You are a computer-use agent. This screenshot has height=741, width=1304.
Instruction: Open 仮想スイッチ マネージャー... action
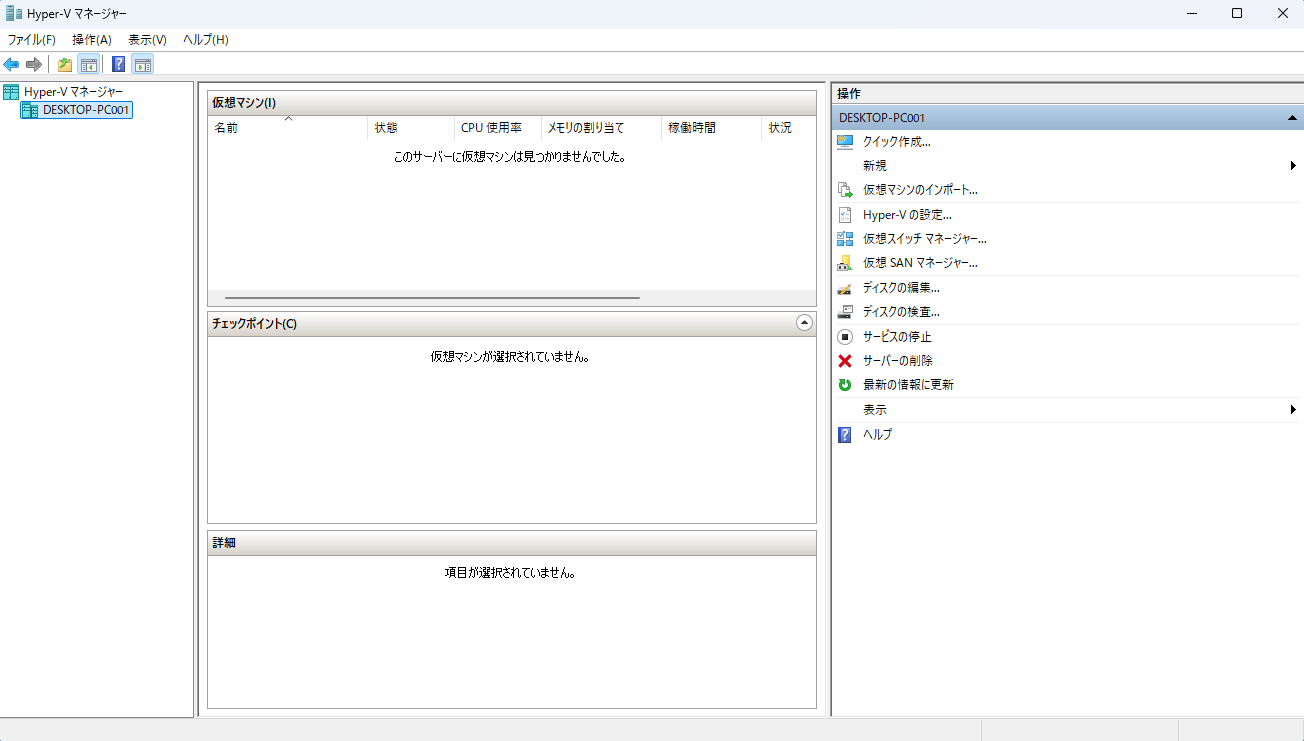tap(925, 239)
